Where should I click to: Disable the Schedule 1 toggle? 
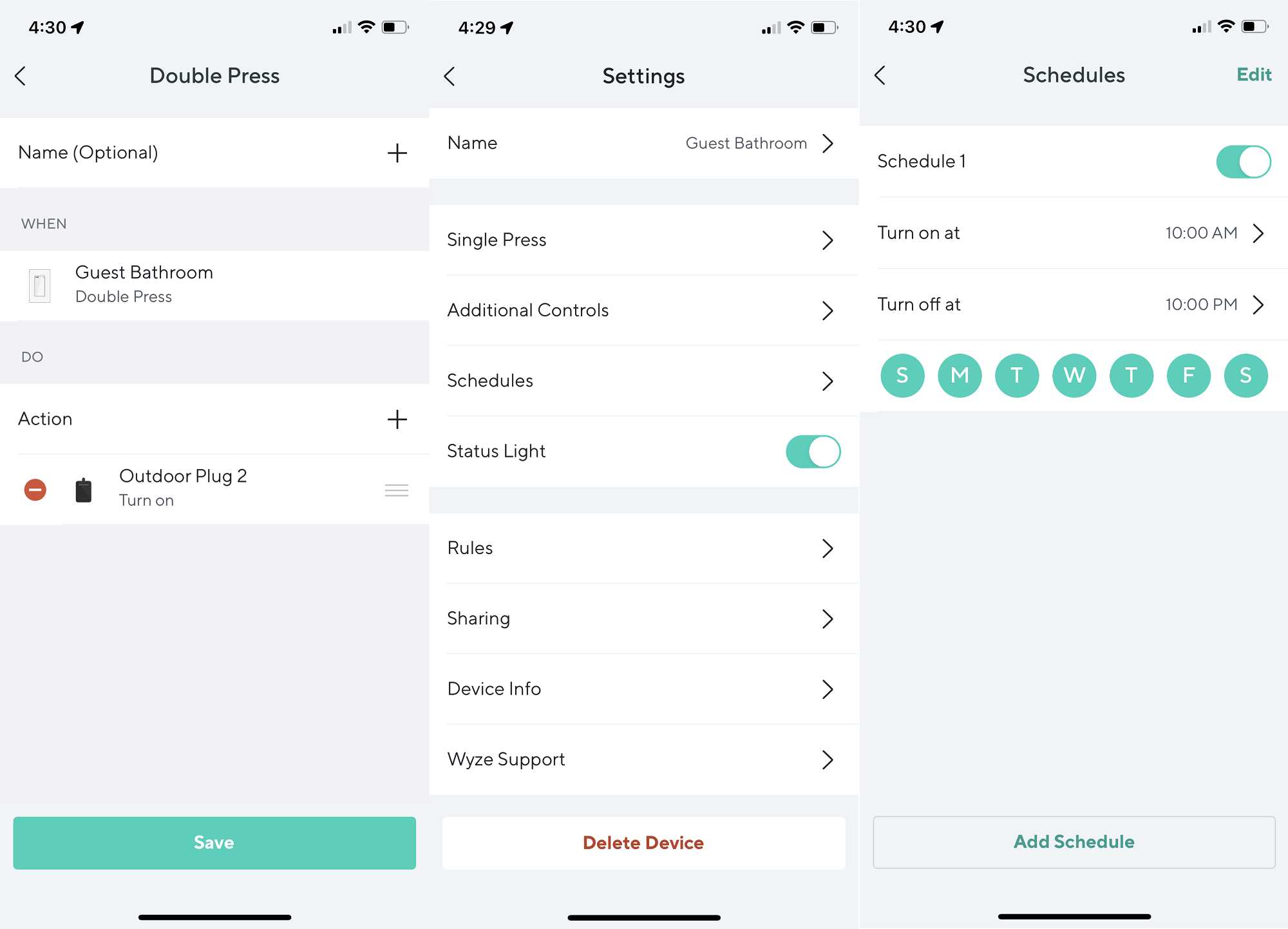coord(1243,162)
